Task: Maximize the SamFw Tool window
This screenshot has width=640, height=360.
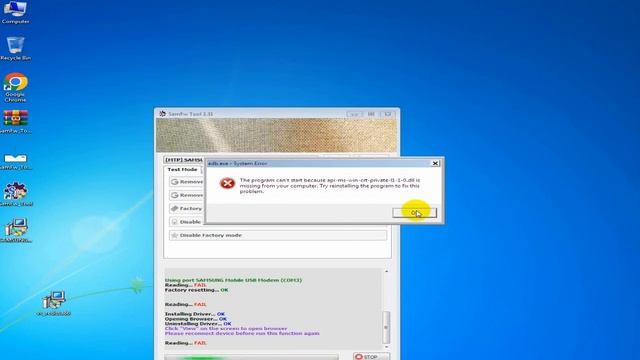Action: tap(371, 114)
